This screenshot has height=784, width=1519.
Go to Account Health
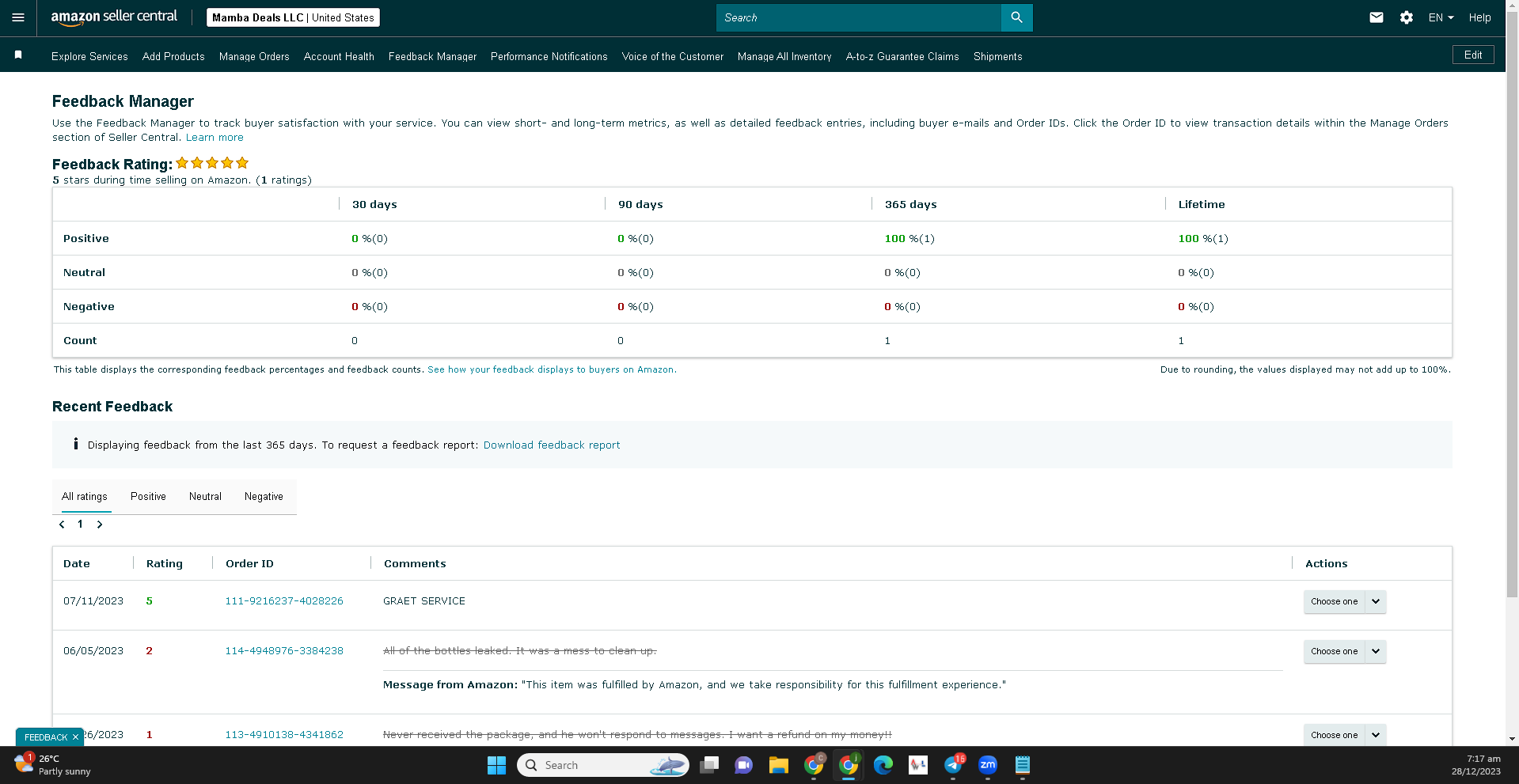tap(339, 56)
